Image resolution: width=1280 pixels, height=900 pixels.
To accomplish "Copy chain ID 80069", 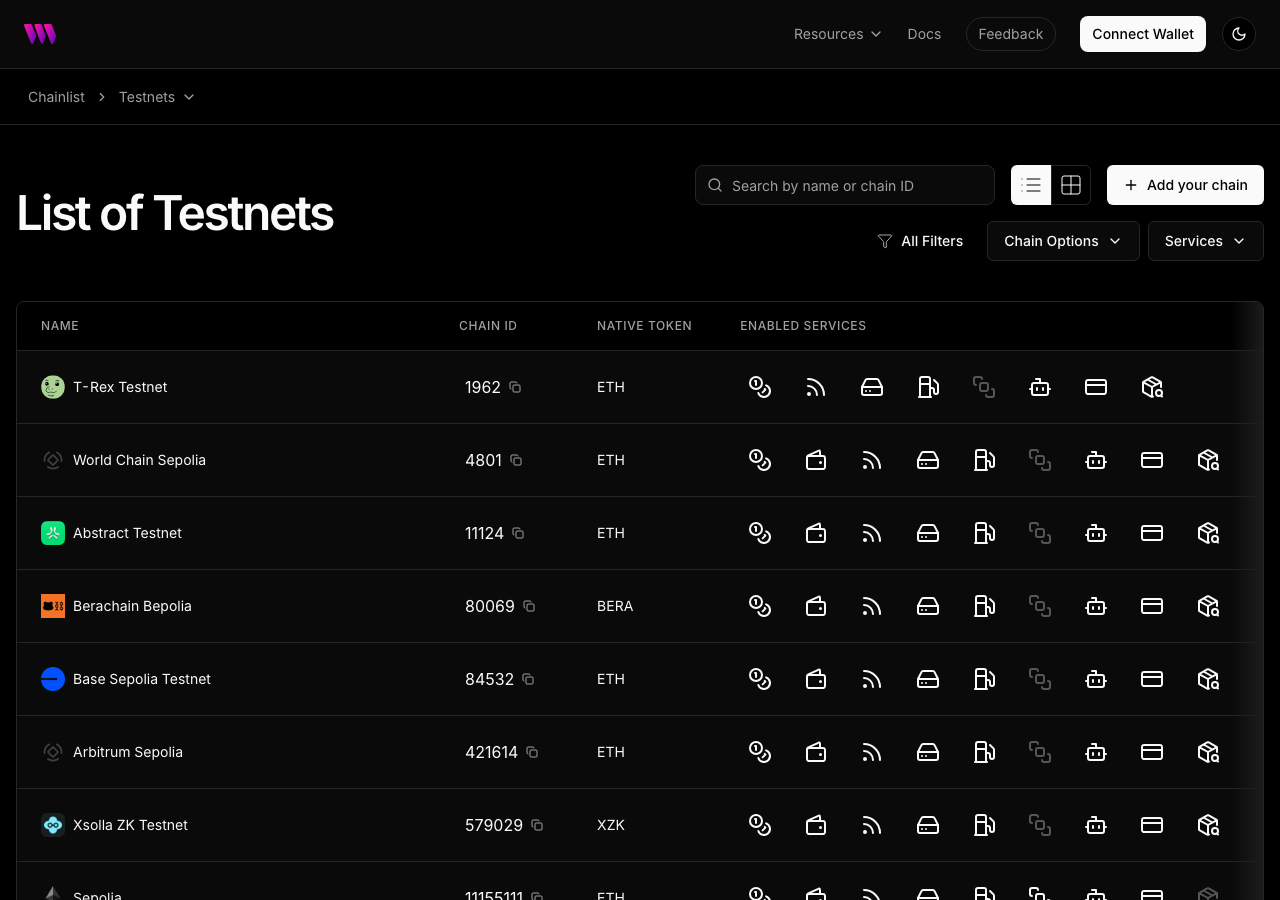I will 529,606.
